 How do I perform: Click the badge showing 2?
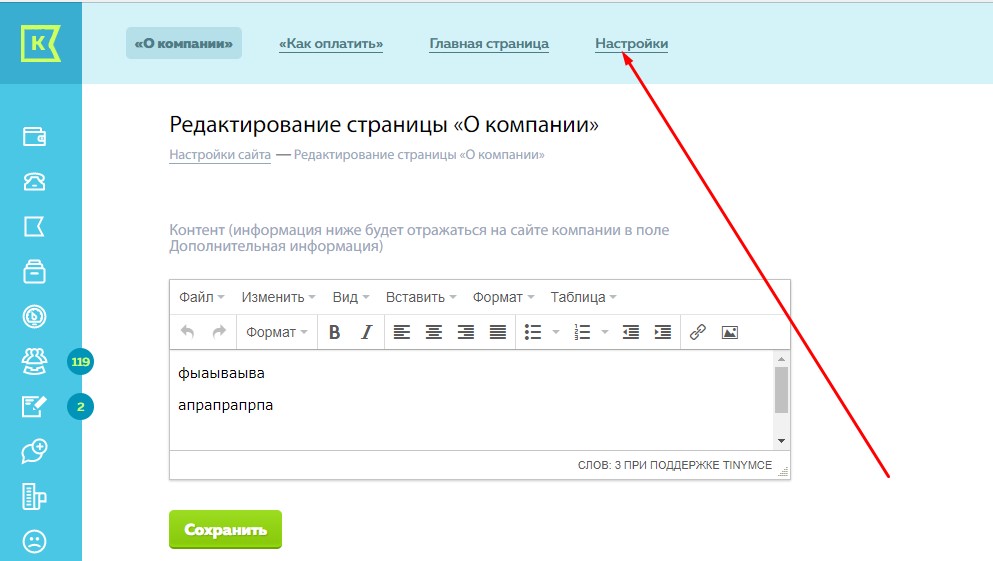click(x=80, y=407)
